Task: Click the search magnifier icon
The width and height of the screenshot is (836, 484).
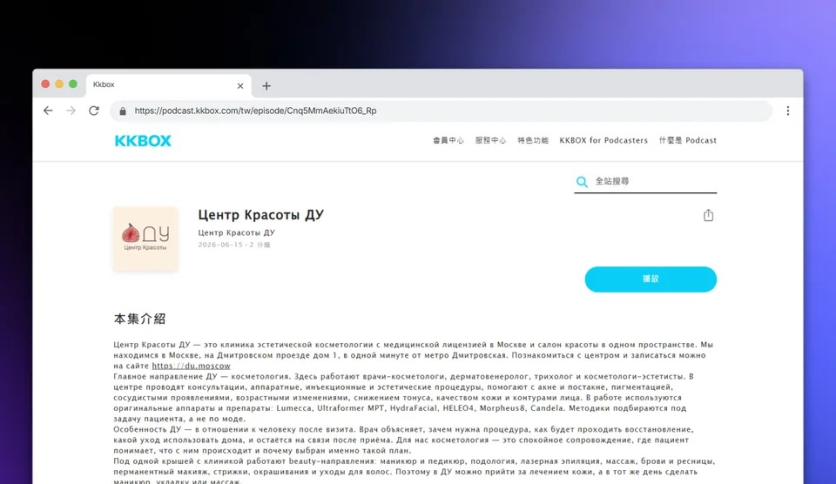Action: (x=582, y=182)
